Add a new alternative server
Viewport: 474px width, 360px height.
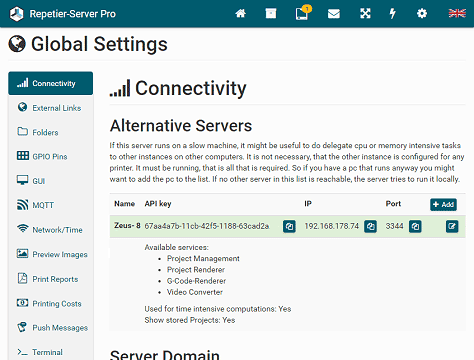[x=443, y=204]
